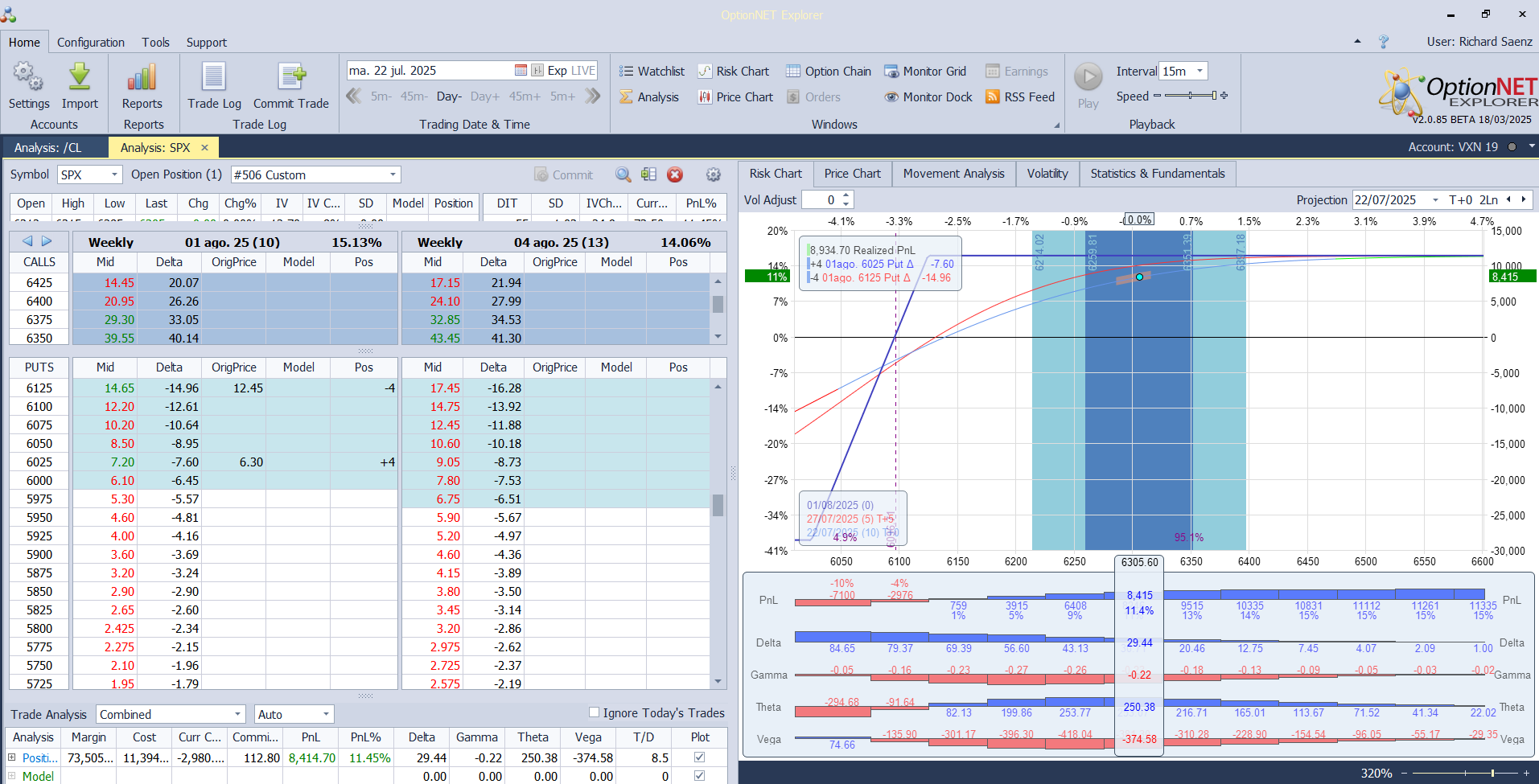Open the Symbol SPX dropdown
The height and width of the screenshot is (784, 1539).
tap(114, 174)
